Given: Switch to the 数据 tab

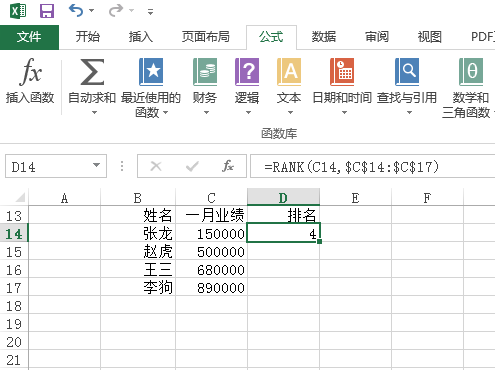Looking at the screenshot, I should pyautogui.click(x=324, y=37).
